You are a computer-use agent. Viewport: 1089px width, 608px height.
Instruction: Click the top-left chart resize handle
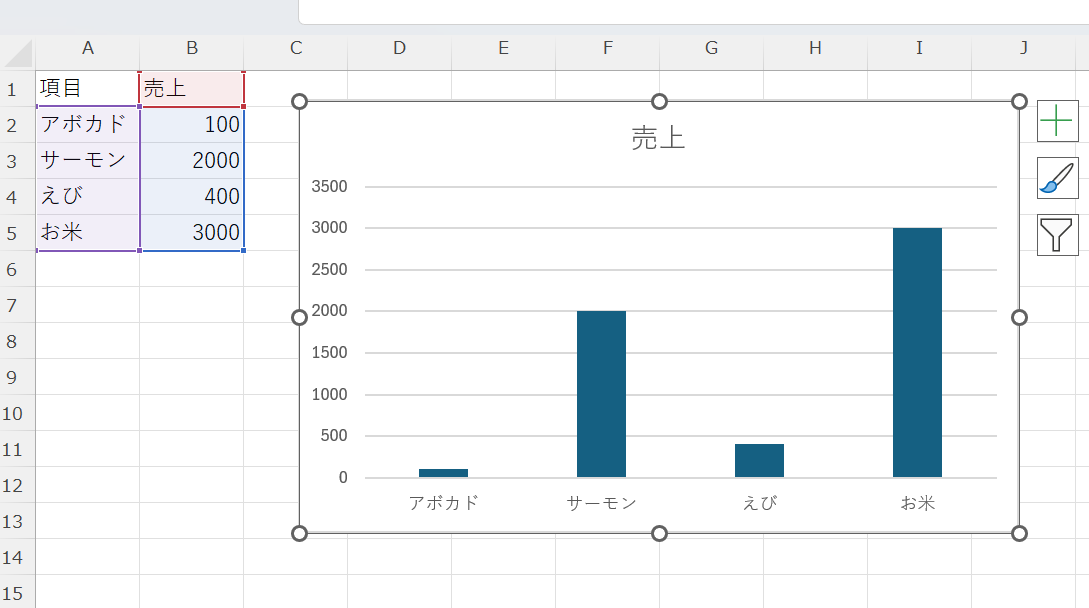click(x=299, y=101)
